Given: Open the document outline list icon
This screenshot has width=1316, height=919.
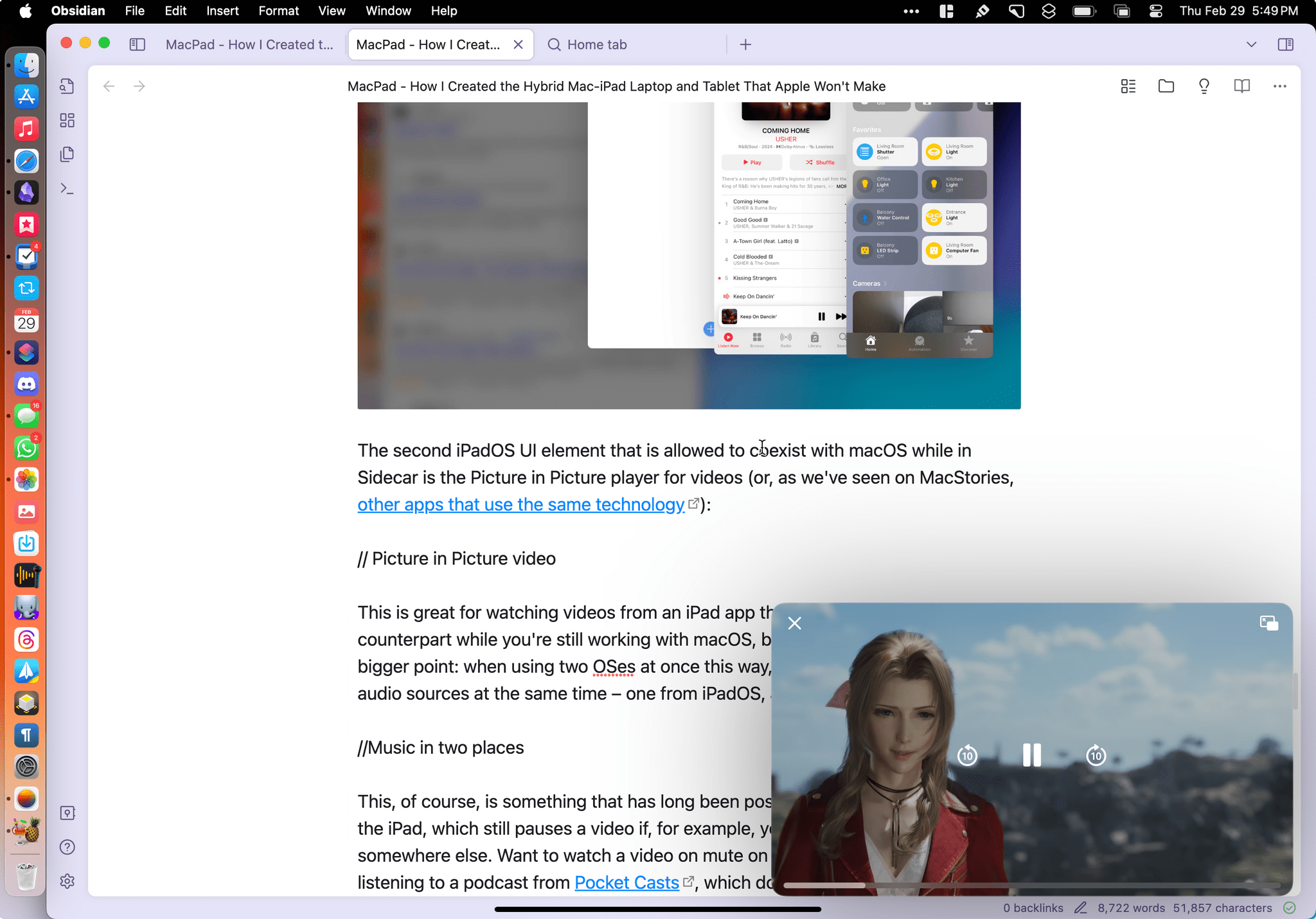Looking at the screenshot, I should pos(1128,86).
